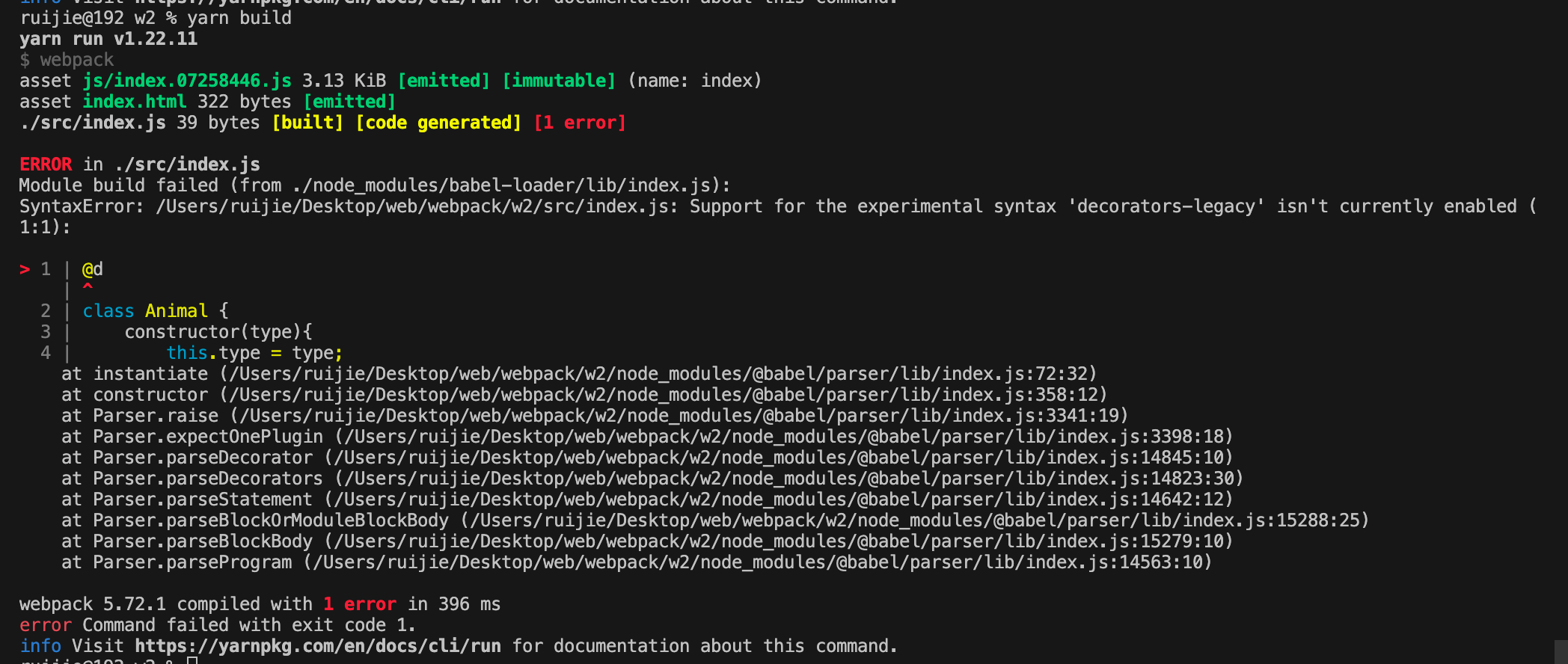The width and height of the screenshot is (1568, 664).
Task: Click the Parser.parseDecorator stack trace path
Action: click(778, 458)
